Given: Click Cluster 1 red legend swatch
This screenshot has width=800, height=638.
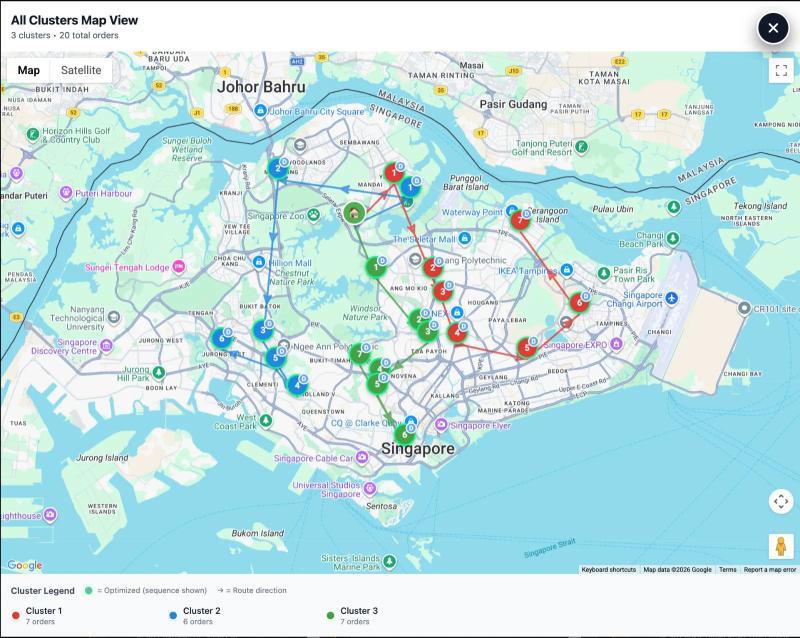Looking at the screenshot, I should (x=16, y=616).
